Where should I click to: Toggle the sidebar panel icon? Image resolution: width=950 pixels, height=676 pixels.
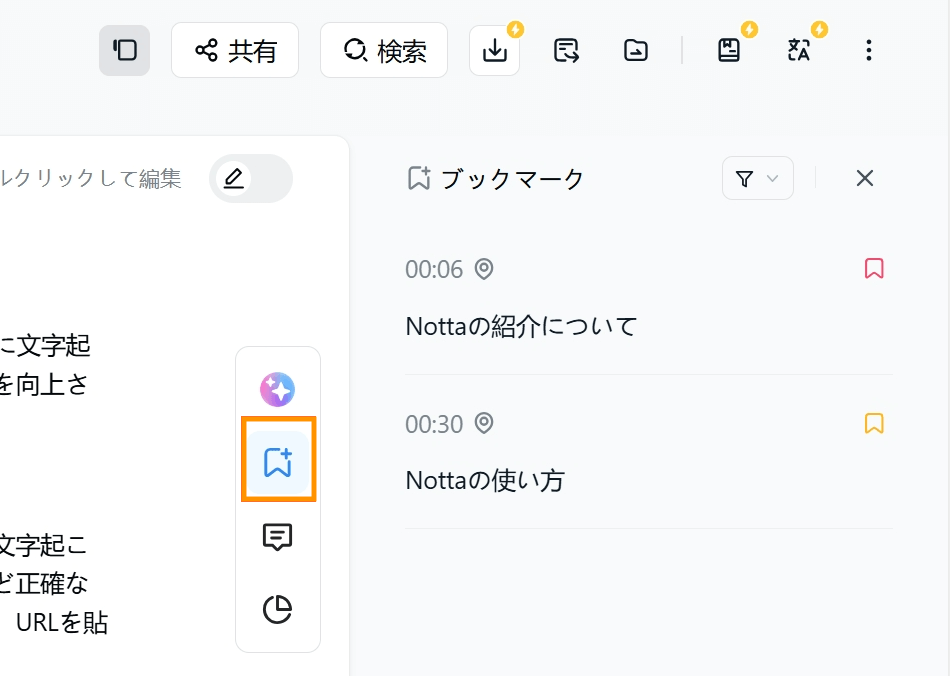pos(124,50)
